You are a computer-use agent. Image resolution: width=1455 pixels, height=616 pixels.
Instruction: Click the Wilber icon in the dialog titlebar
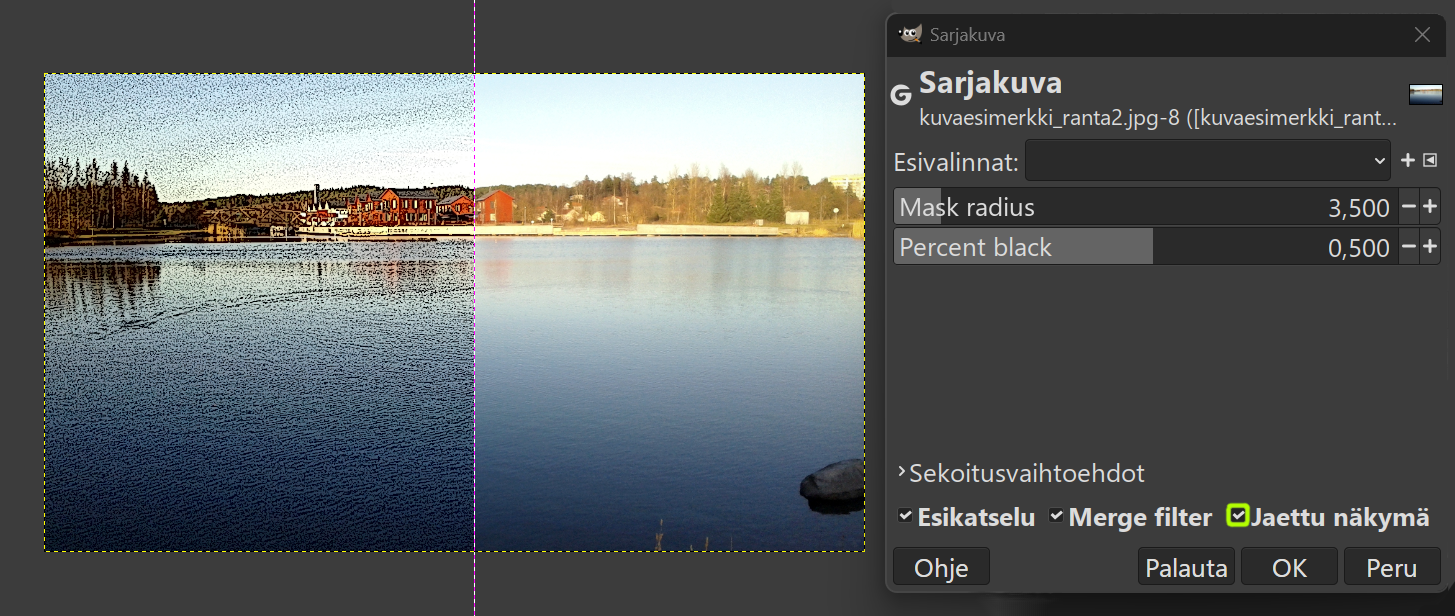tap(911, 34)
